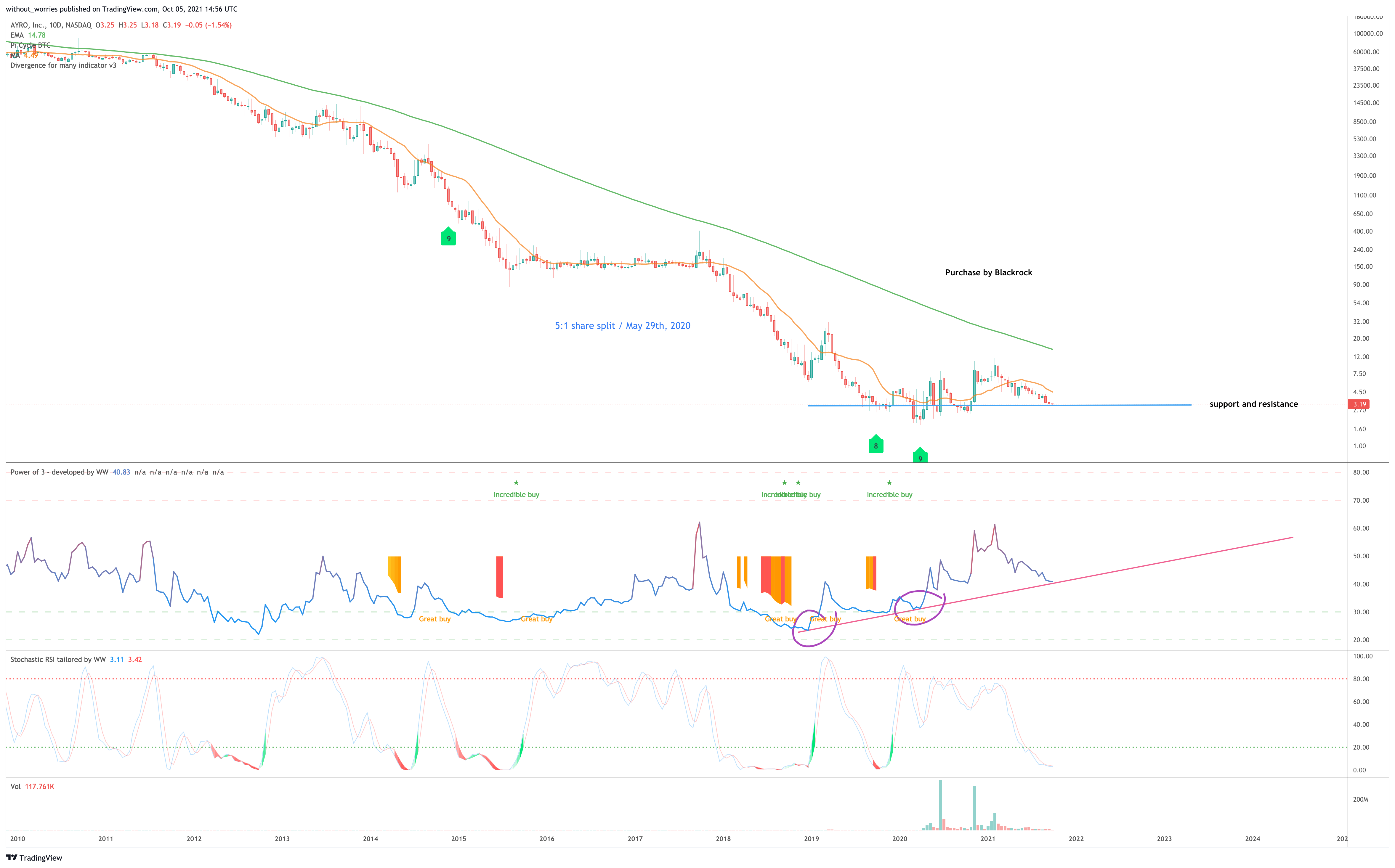Screen dimensions: 1395x868
Task: Click the Incredible buy label near 2015
Action: 516,495
